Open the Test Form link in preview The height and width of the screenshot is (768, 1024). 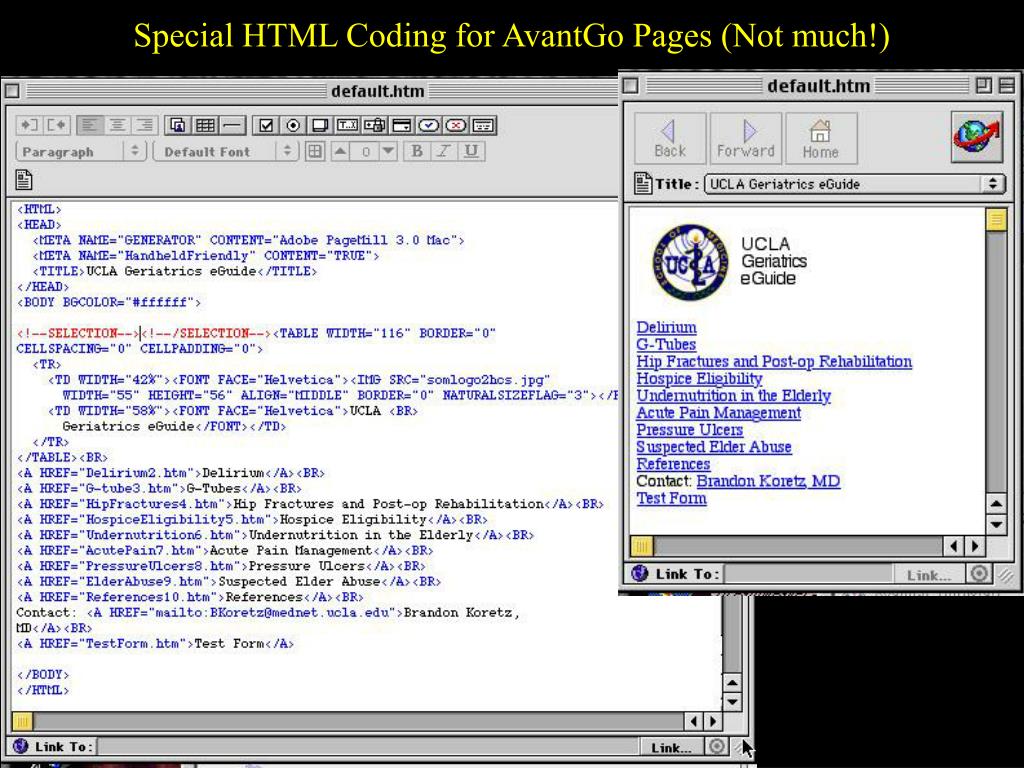(671, 498)
